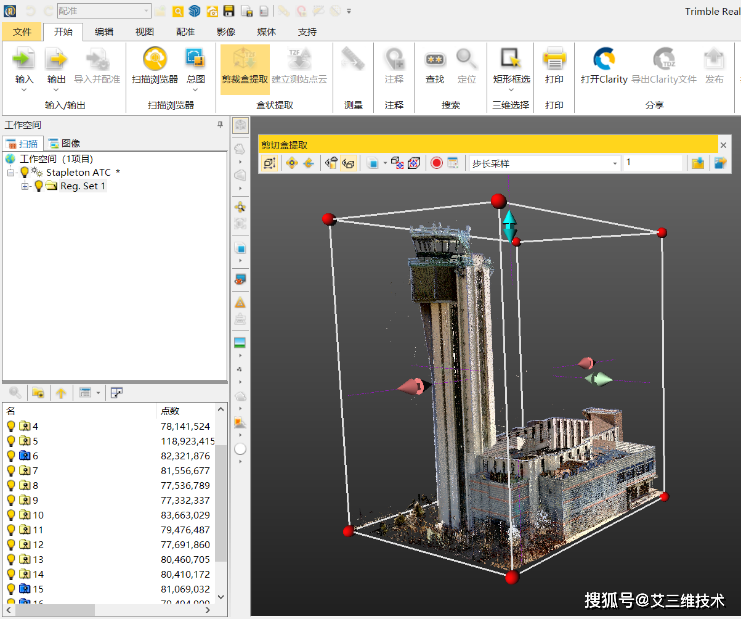
Task: Click the 打印 printer icon
Action: point(554,60)
